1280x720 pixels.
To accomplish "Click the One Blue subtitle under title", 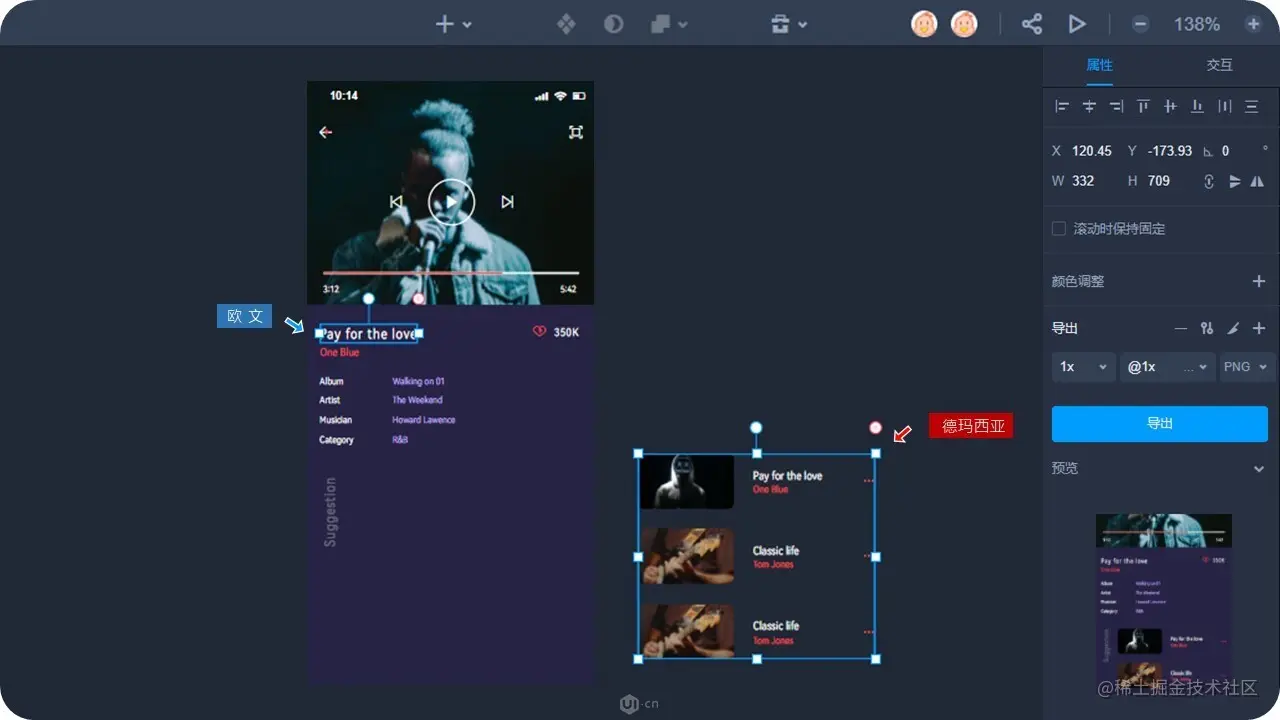I will coord(339,353).
